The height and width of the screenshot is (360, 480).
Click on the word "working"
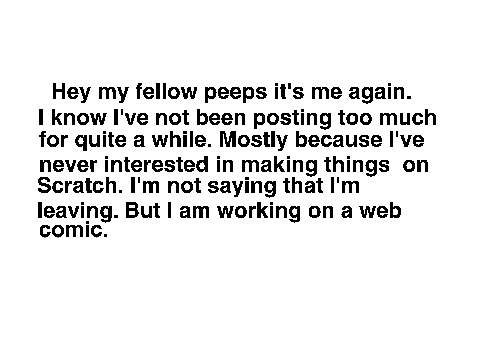(259, 212)
